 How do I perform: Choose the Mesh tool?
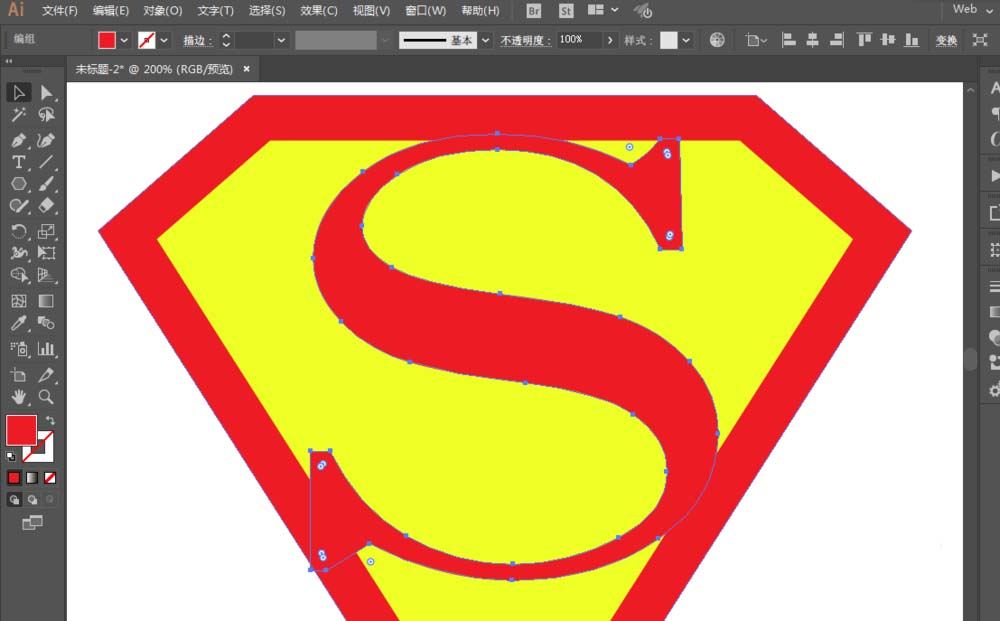tap(18, 300)
